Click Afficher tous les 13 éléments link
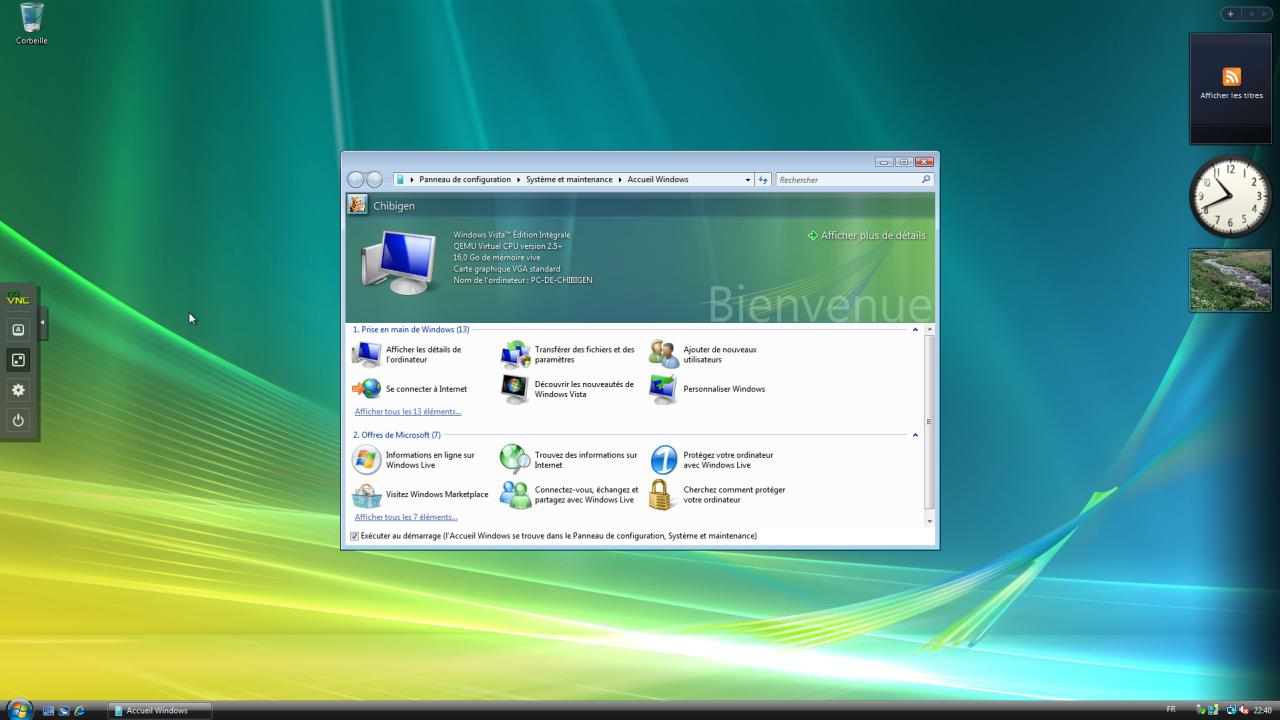The width and height of the screenshot is (1280, 720). [x=408, y=412]
